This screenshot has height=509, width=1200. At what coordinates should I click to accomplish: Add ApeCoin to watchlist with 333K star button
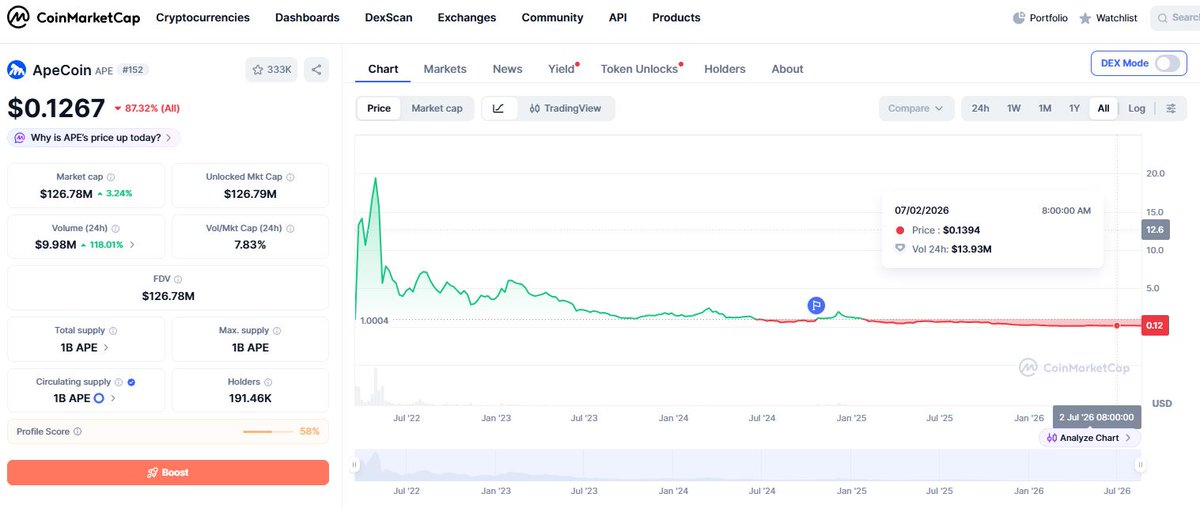tap(272, 70)
